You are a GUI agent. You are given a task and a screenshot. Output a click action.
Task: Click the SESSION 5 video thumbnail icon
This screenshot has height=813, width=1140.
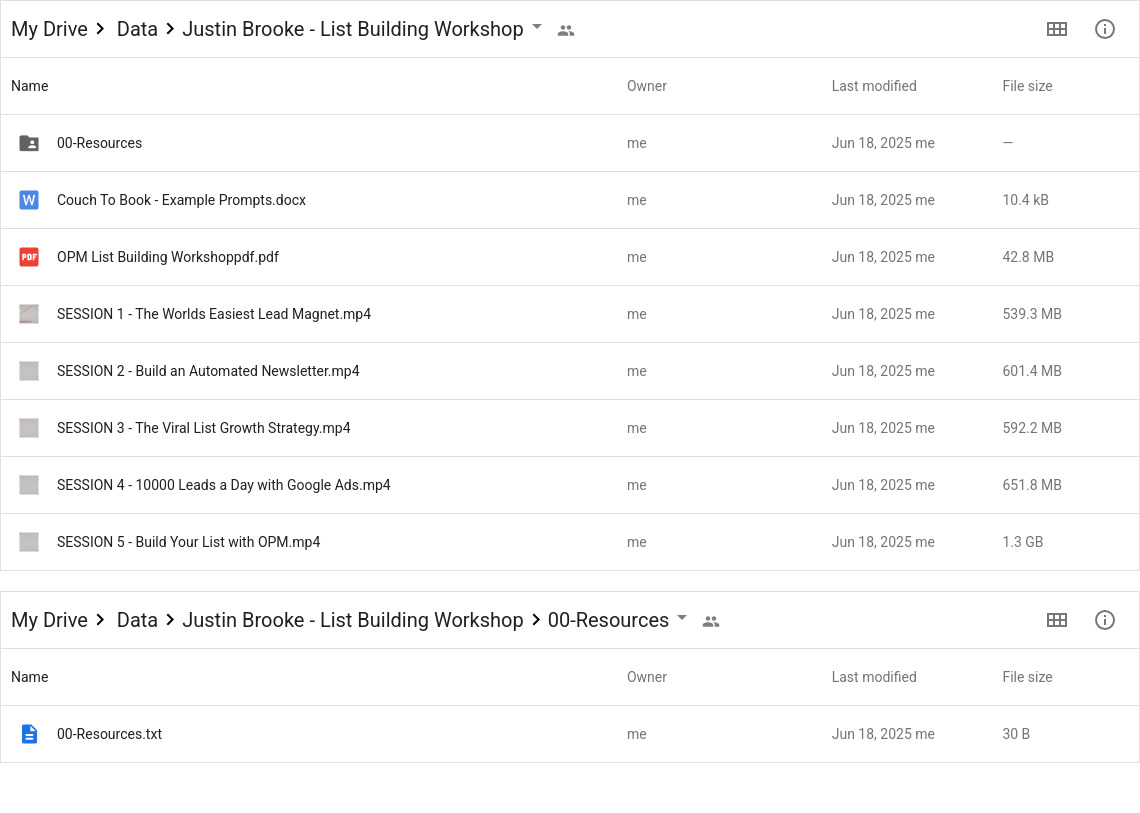29,542
